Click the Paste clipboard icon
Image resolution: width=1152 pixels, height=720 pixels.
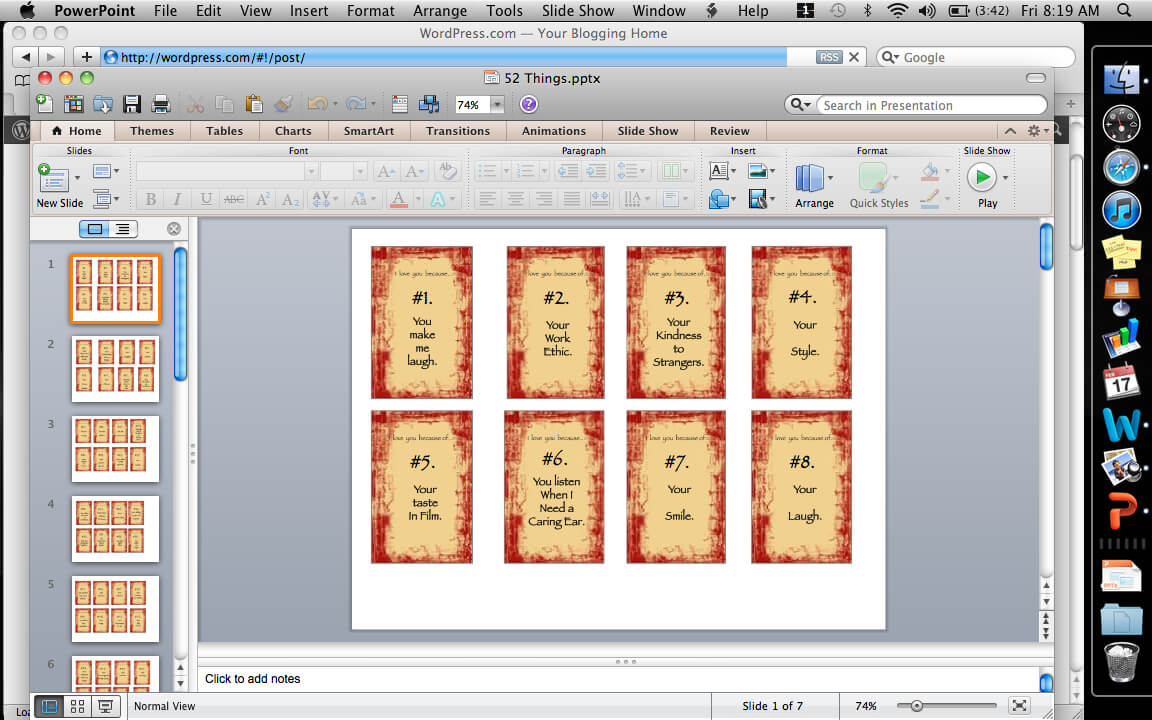tap(254, 104)
